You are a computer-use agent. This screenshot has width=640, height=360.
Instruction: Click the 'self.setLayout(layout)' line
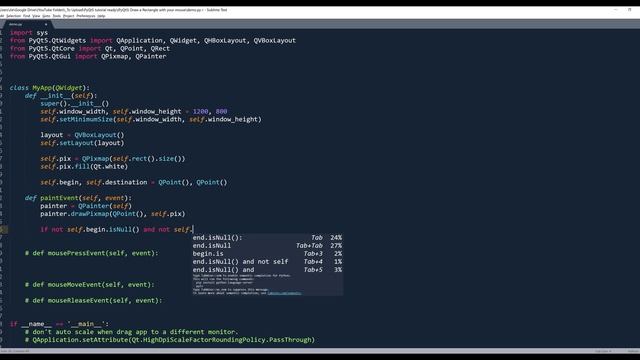82,143
